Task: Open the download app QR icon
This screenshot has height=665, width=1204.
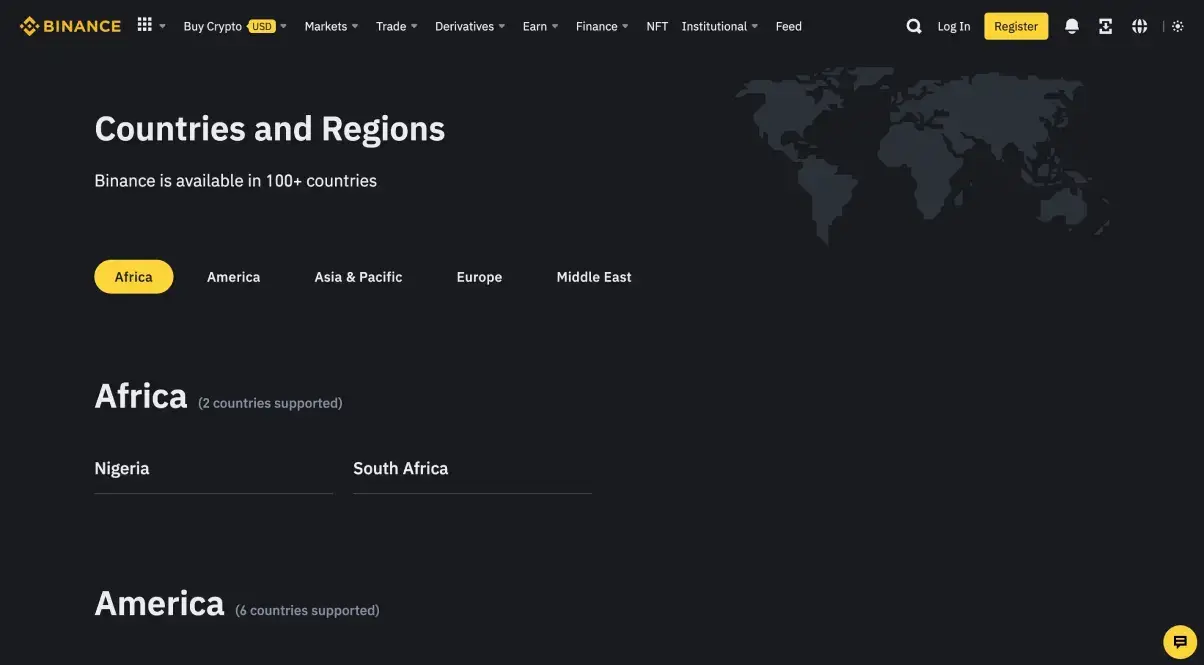Action: [x=1105, y=27]
